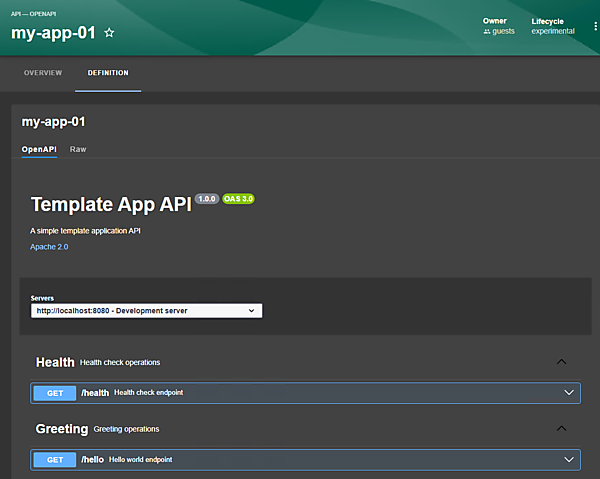Viewport: 600px width, 479px height.
Task: Select the OpenAPI view tab
Action: coord(39,149)
